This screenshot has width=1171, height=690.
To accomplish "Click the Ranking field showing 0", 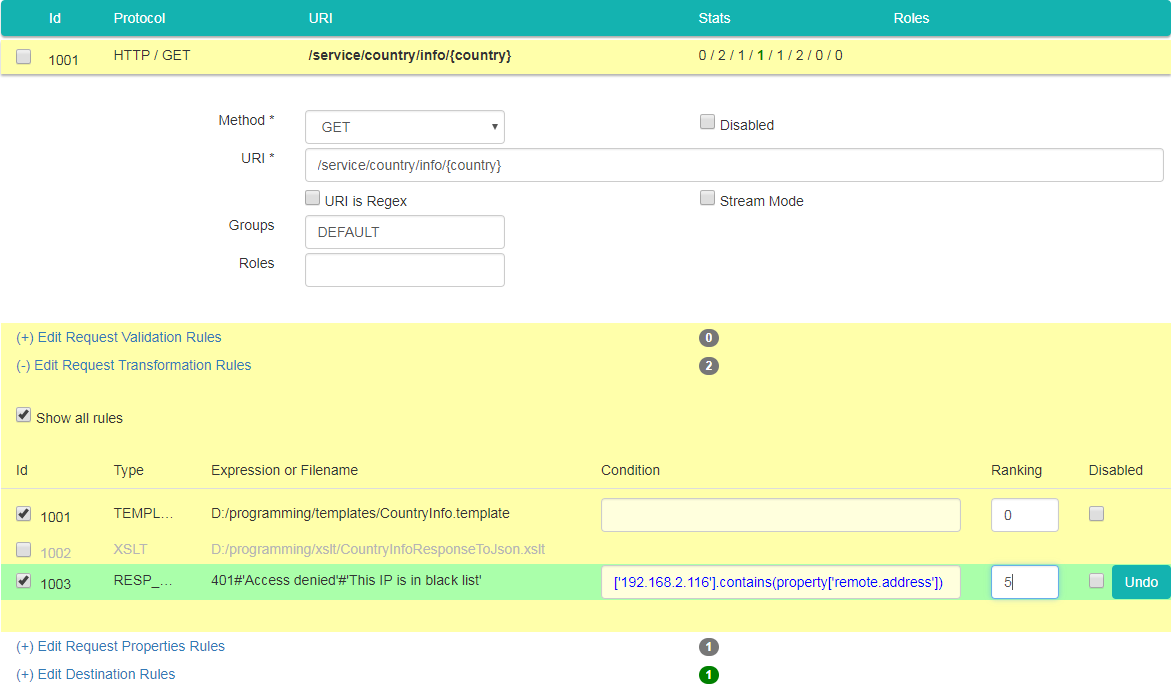I will click(1024, 515).
